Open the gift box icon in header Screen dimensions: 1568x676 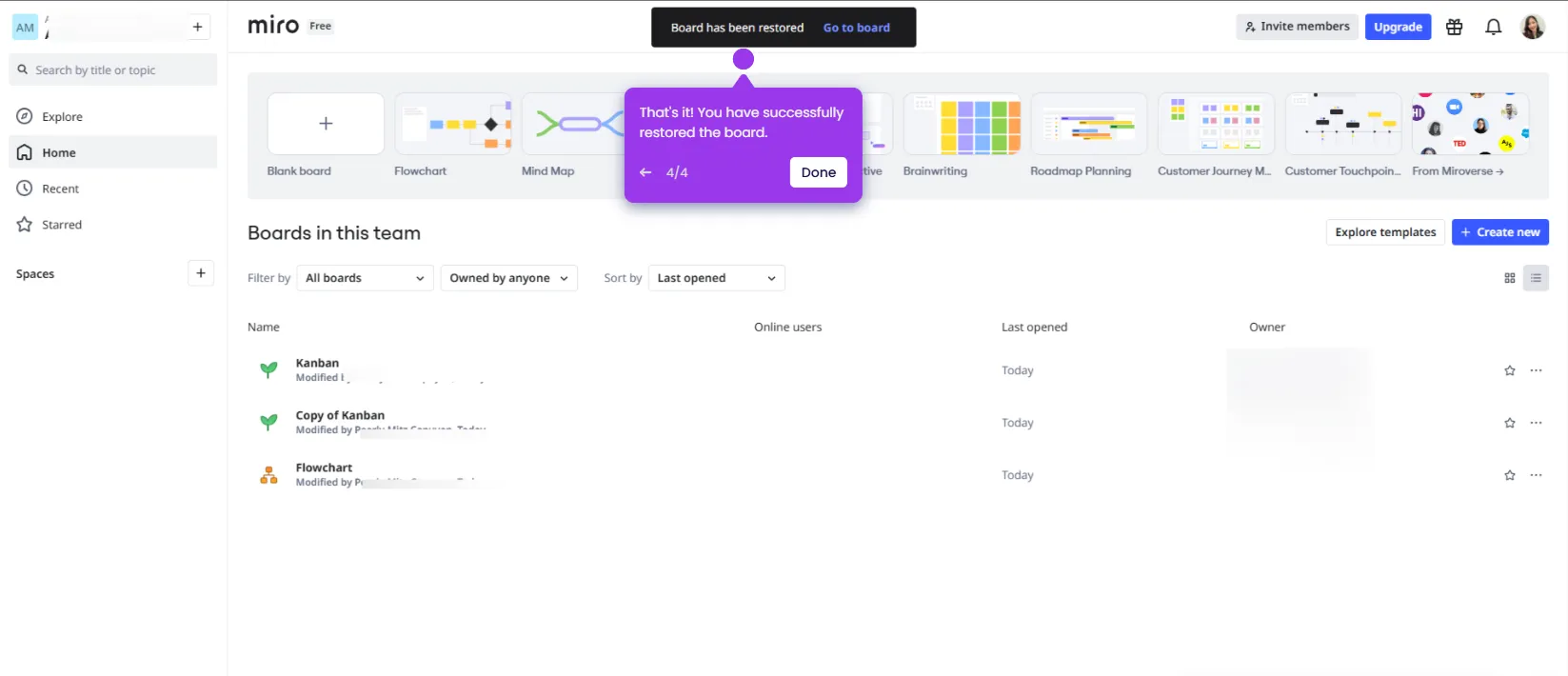(x=1454, y=27)
